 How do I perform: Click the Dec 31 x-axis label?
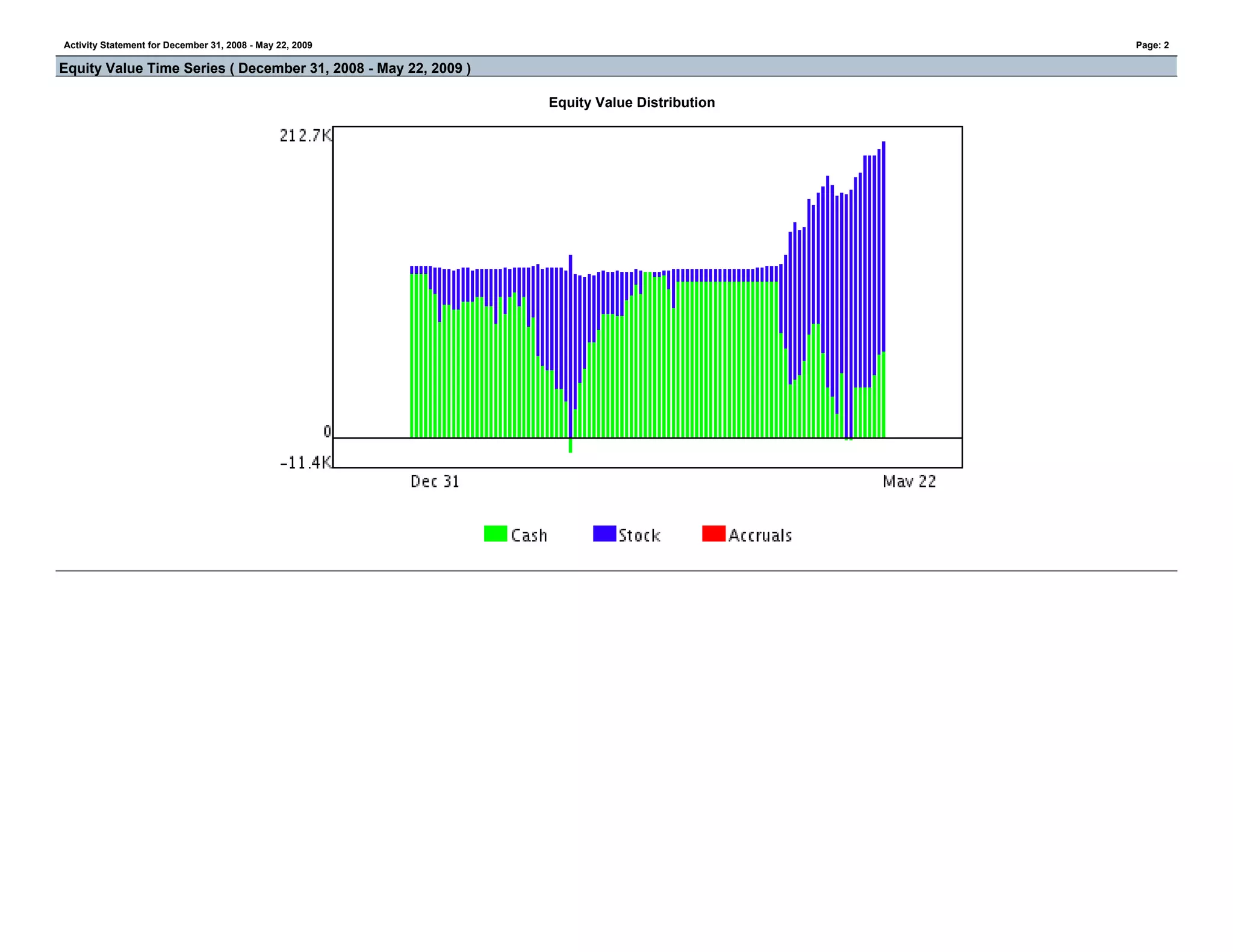click(435, 481)
